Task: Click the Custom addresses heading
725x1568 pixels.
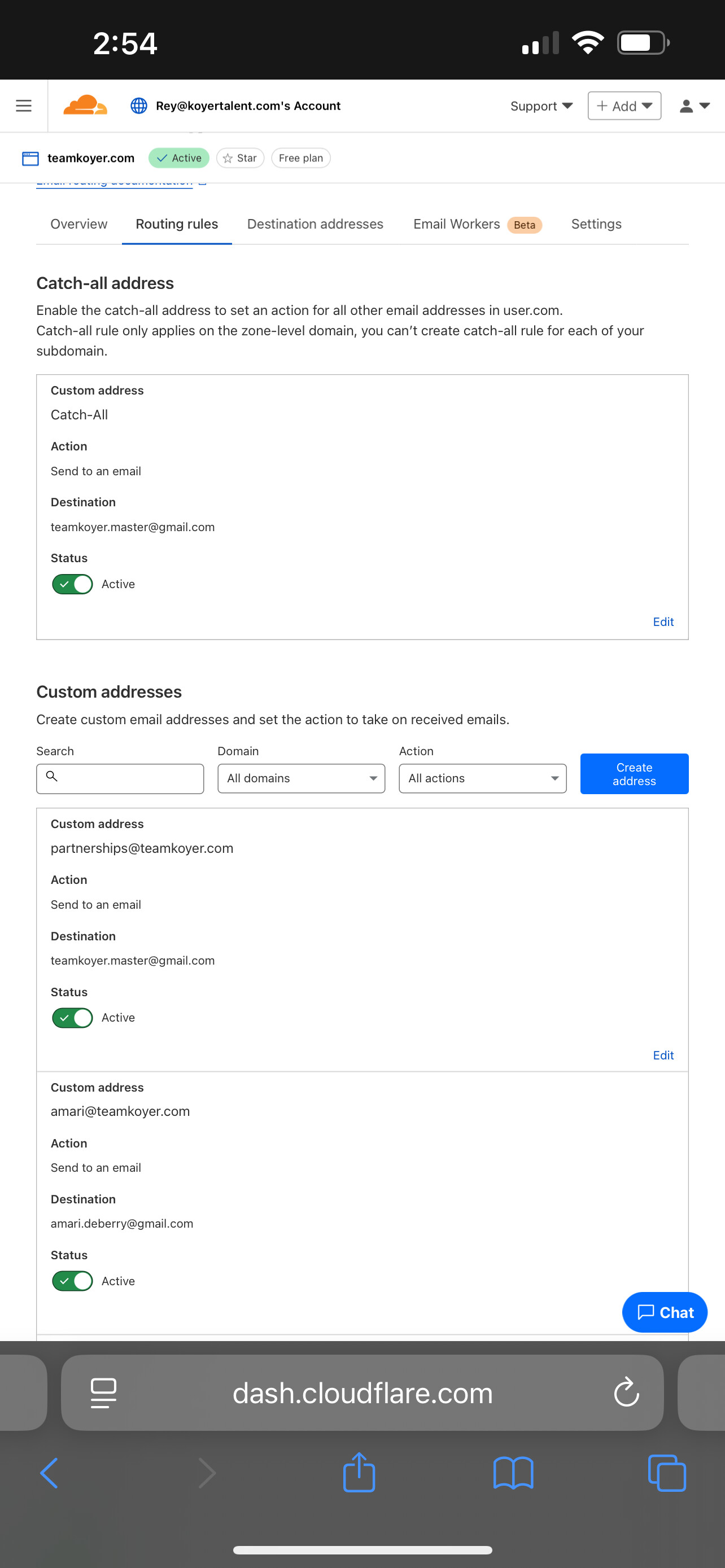Action: coord(109,692)
